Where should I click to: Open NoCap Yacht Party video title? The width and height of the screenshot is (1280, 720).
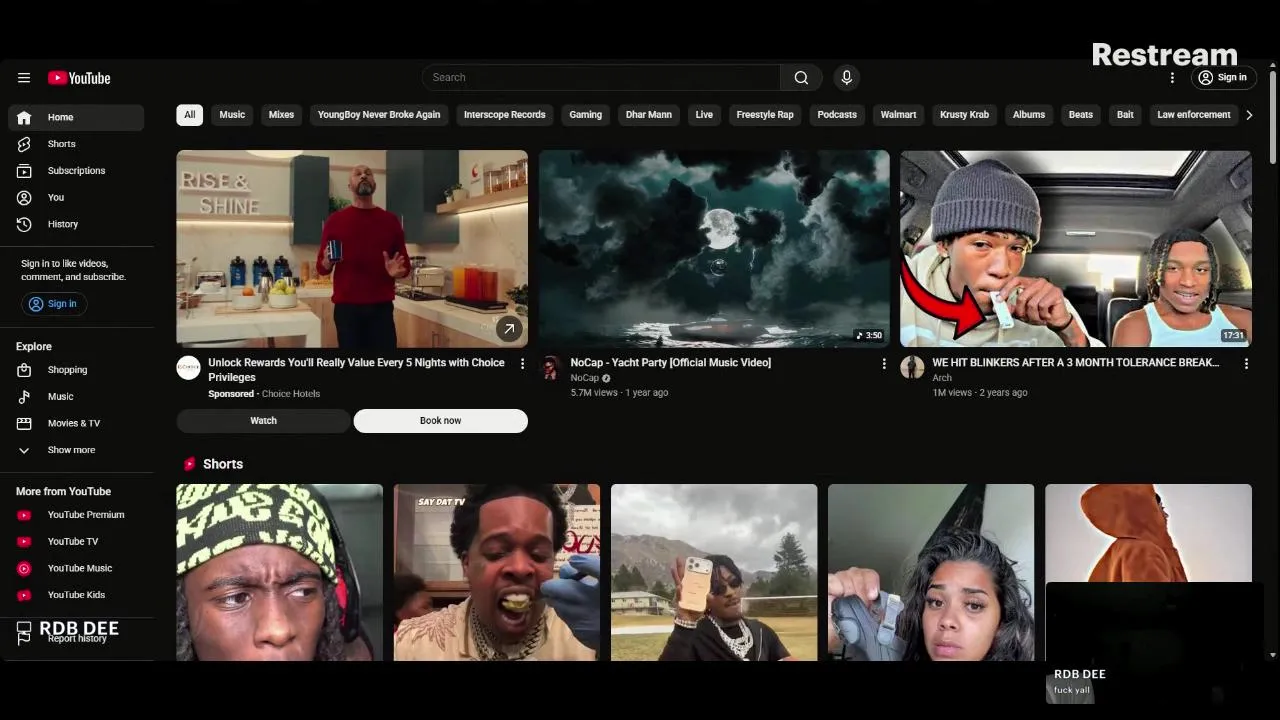coord(670,363)
